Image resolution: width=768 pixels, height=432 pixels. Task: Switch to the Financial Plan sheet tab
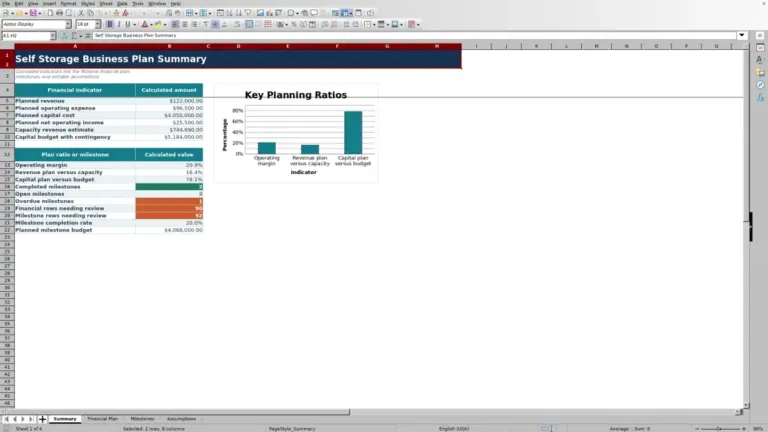(102, 419)
